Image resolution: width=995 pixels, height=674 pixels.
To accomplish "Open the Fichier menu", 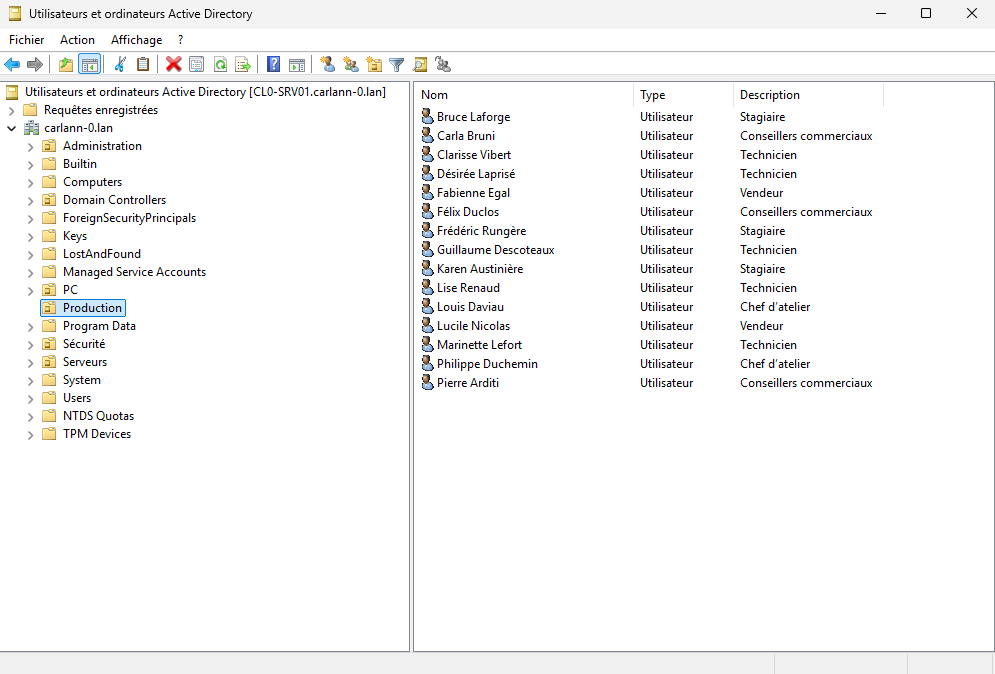I will point(27,40).
